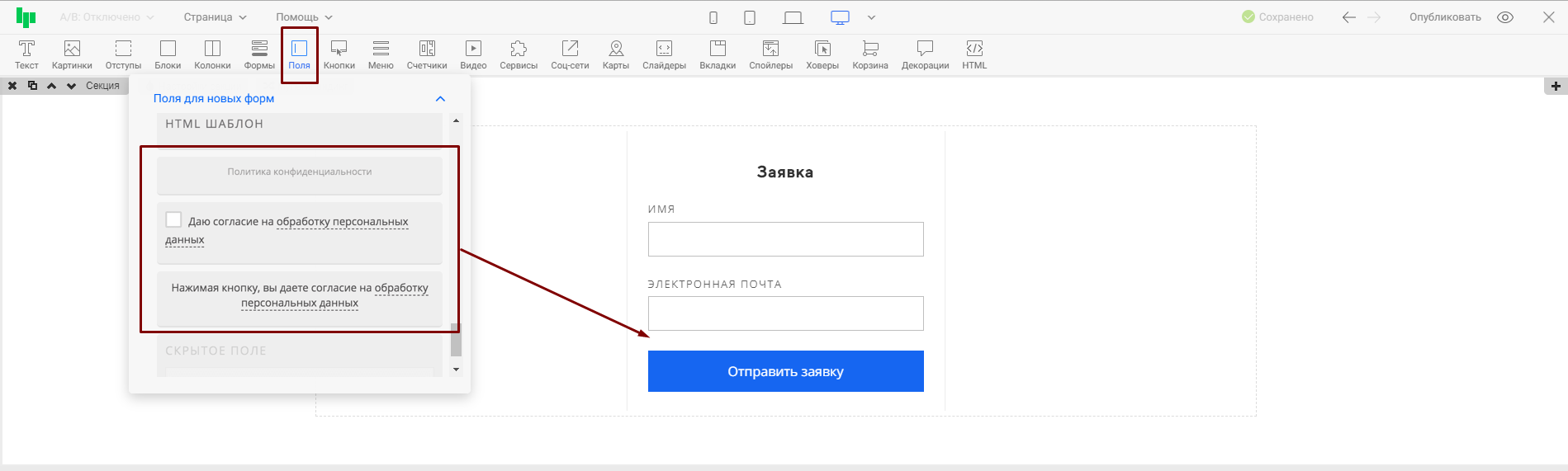Click the HTML widget icon

pos(974,54)
